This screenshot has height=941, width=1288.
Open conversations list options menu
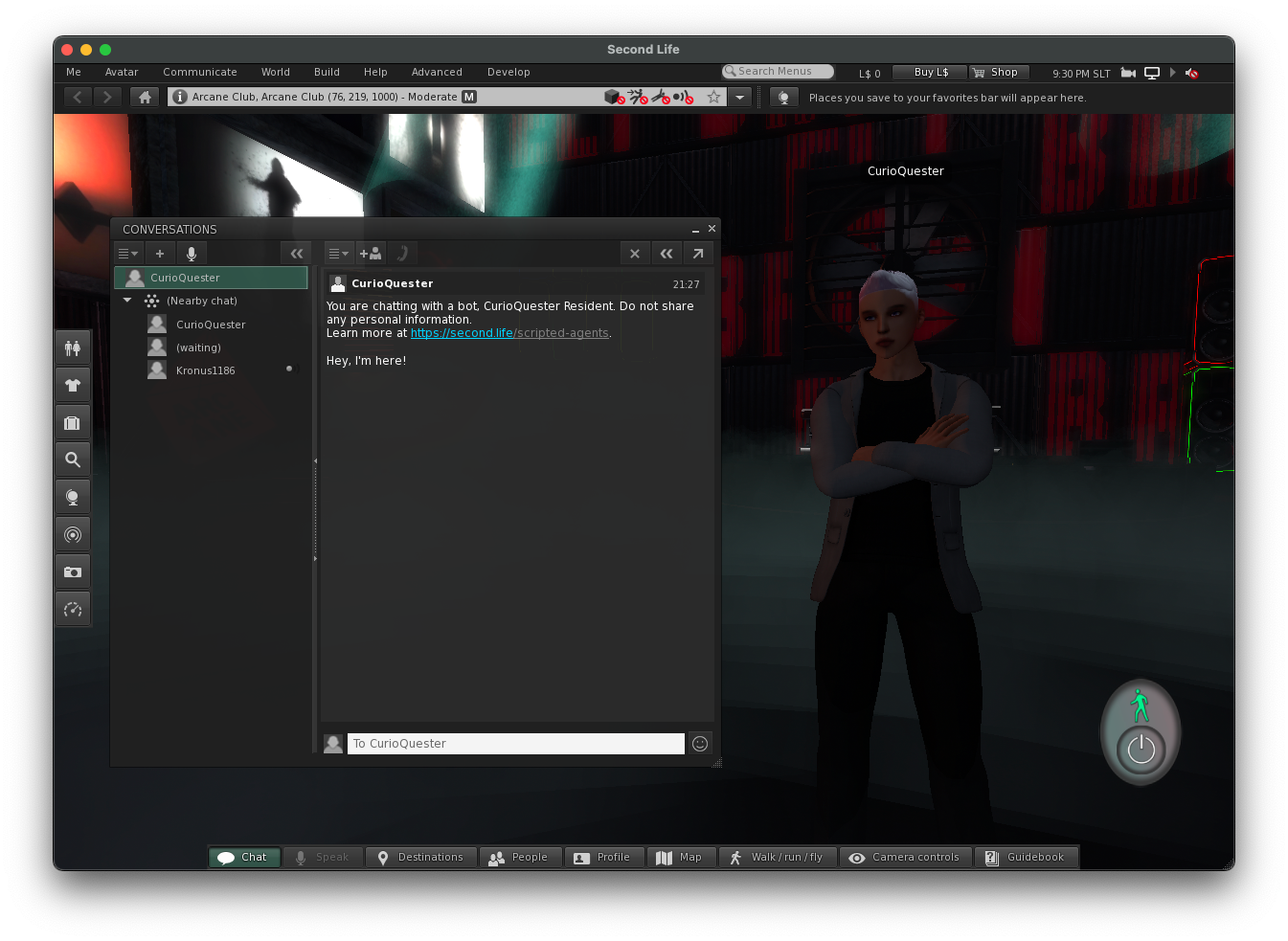127,254
